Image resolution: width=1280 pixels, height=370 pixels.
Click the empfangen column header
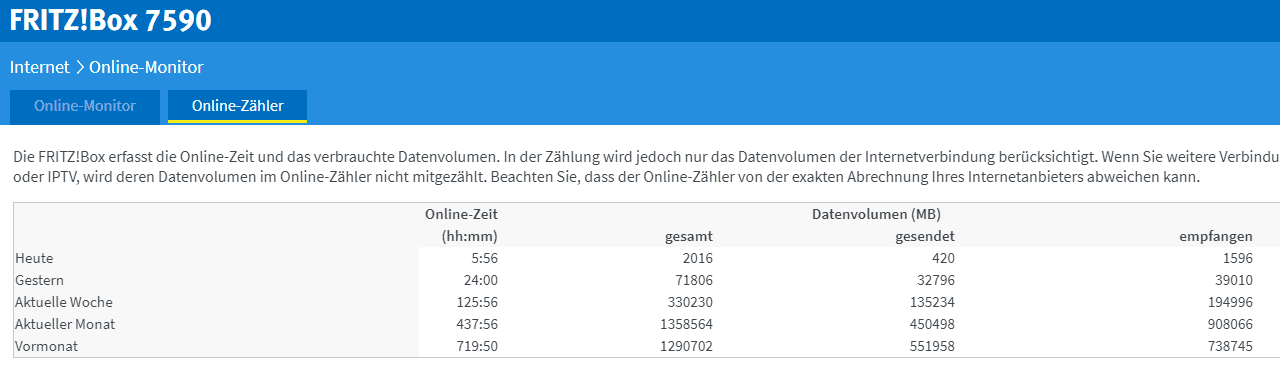pyautogui.click(x=1217, y=236)
